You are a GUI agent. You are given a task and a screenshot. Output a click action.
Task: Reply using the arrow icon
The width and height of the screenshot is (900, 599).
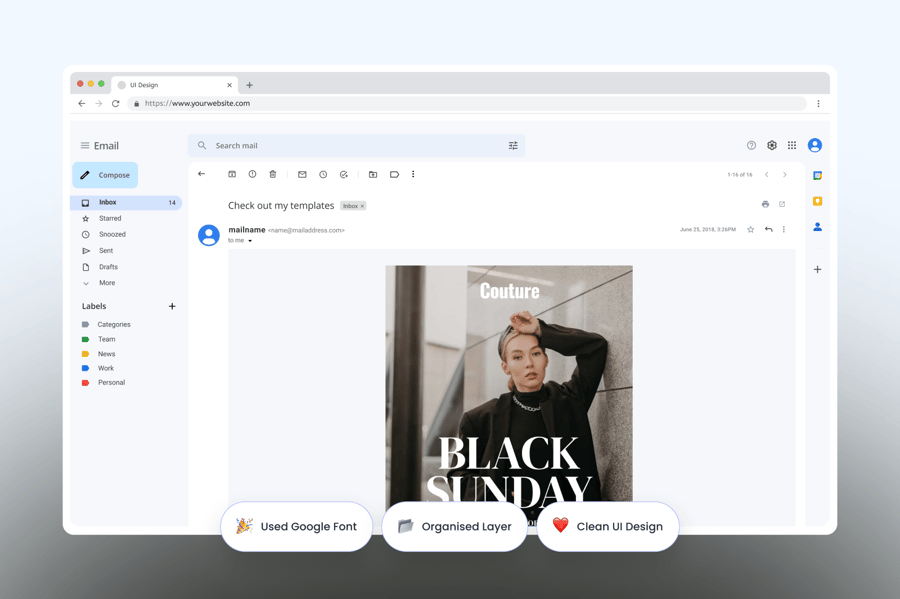pyautogui.click(x=768, y=230)
